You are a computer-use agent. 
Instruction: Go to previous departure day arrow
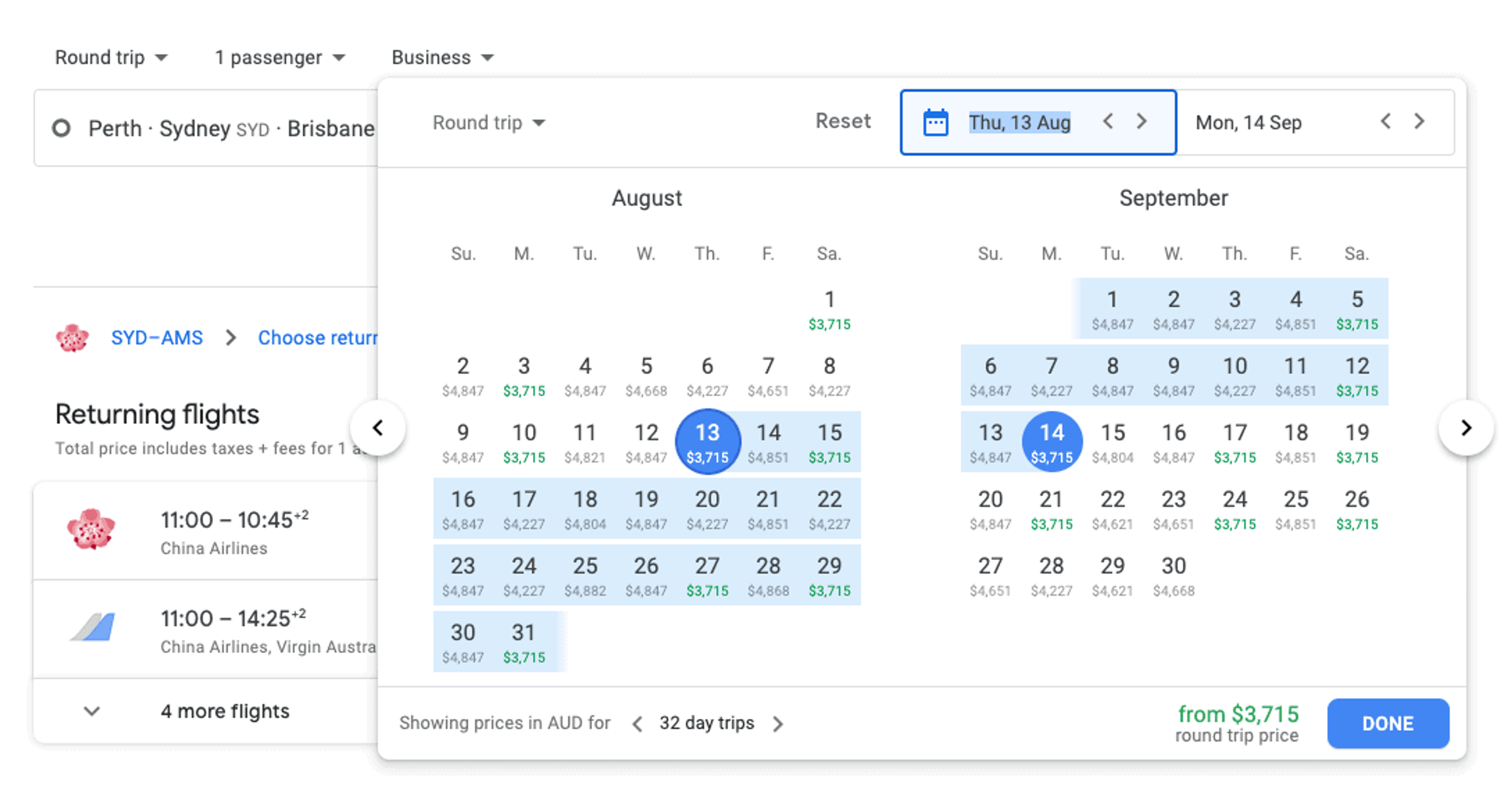tap(1108, 122)
